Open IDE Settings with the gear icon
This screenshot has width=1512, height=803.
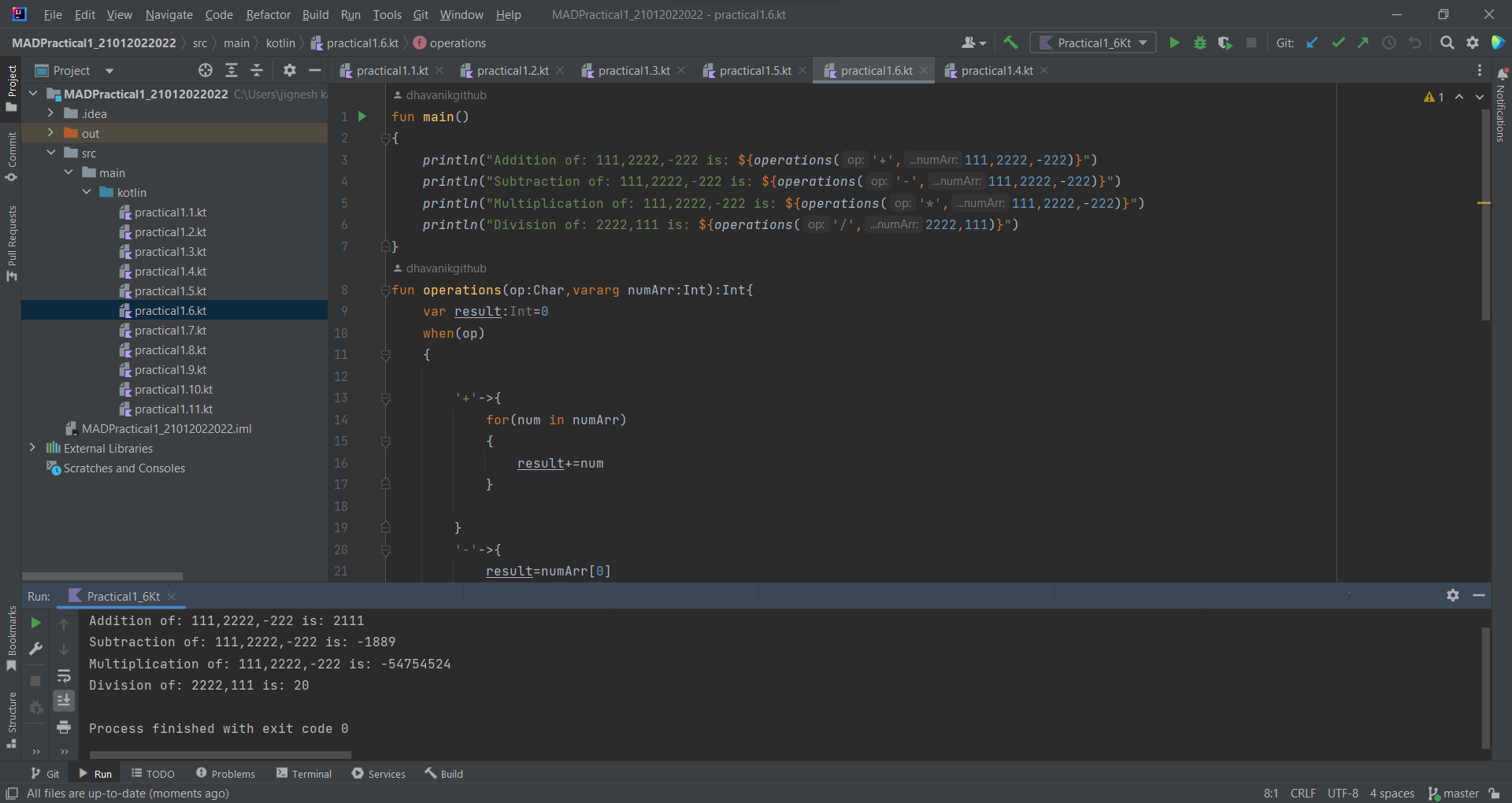point(1473,43)
